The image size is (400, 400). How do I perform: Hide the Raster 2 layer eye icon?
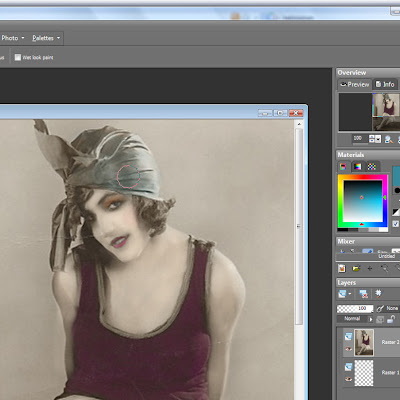click(348, 349)
